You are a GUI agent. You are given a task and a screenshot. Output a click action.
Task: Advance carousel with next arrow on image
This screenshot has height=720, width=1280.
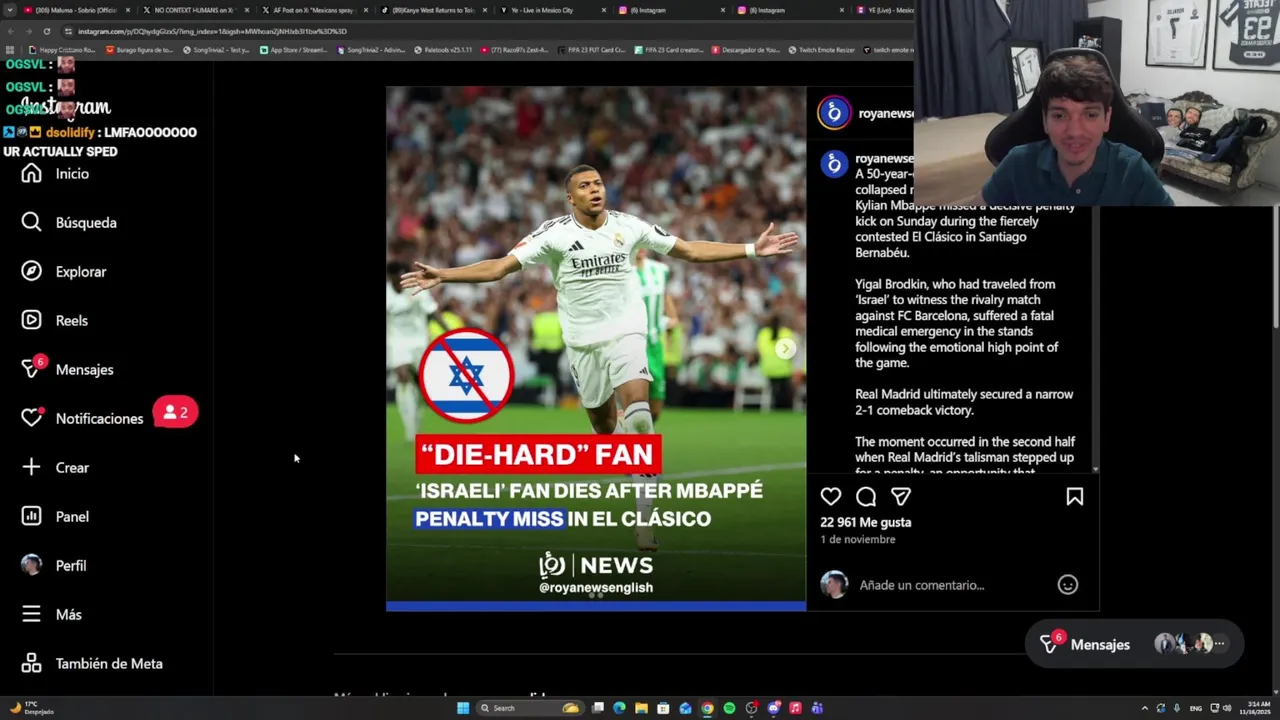[x=786, y=348]
